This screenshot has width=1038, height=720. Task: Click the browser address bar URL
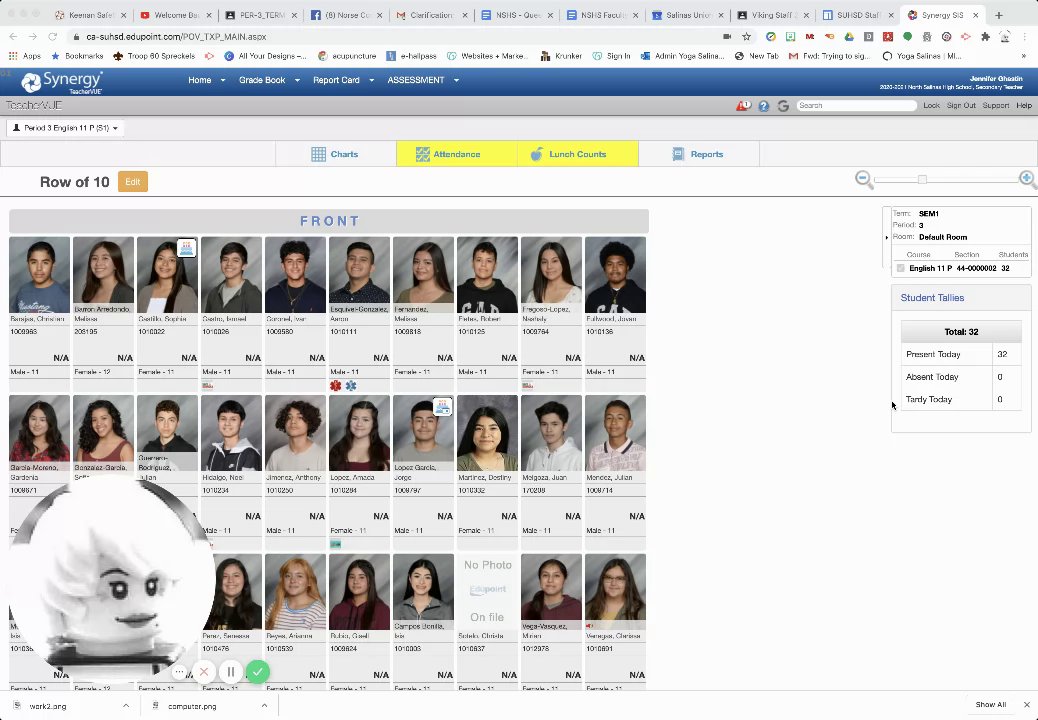coord(177,37)
